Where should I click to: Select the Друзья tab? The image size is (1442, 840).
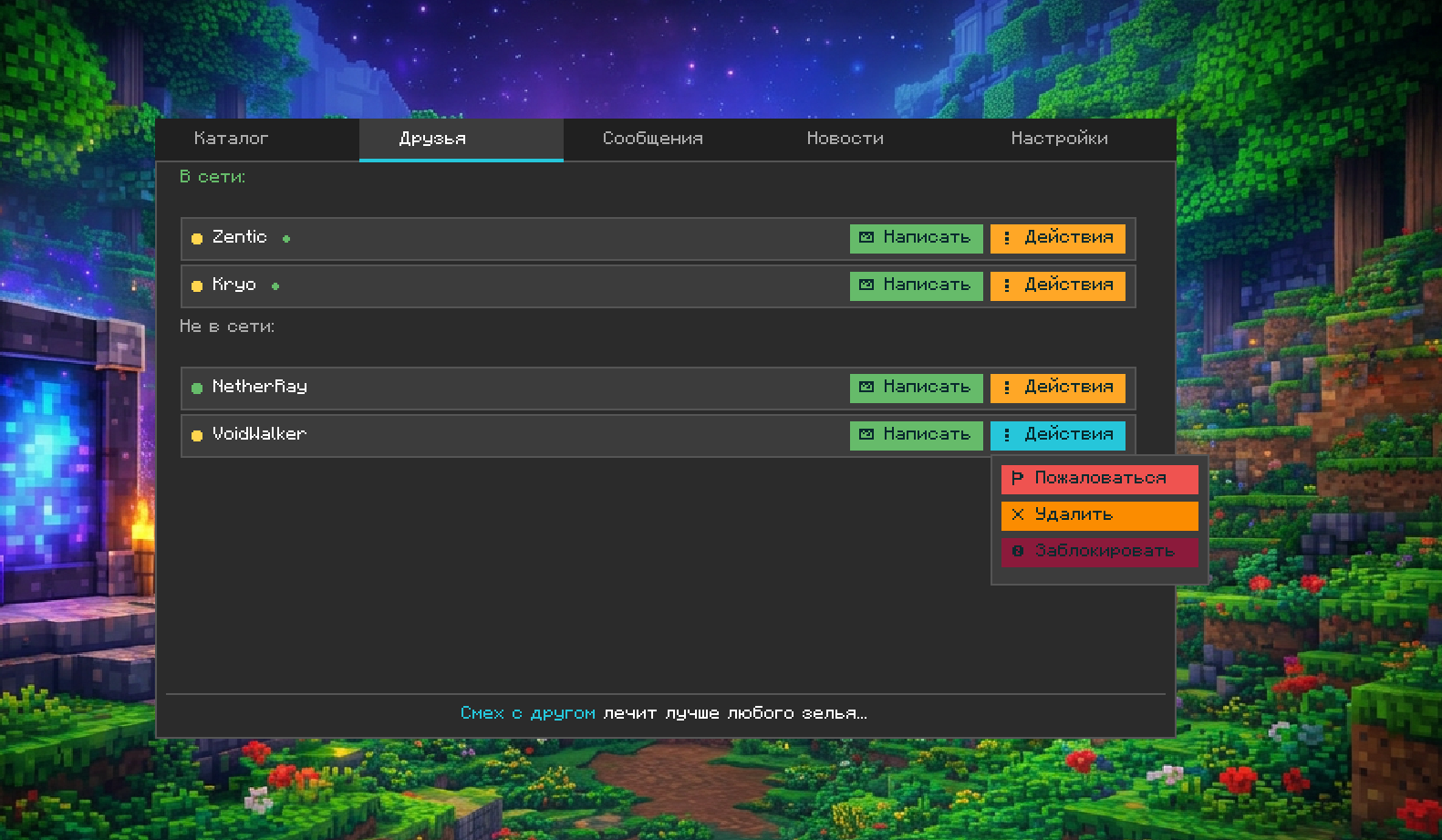(x=462, y=140)
